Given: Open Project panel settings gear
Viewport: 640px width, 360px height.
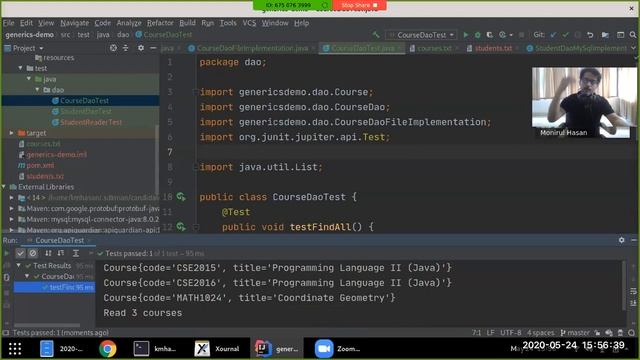Looking at the screenshot, I should [141, 48].
